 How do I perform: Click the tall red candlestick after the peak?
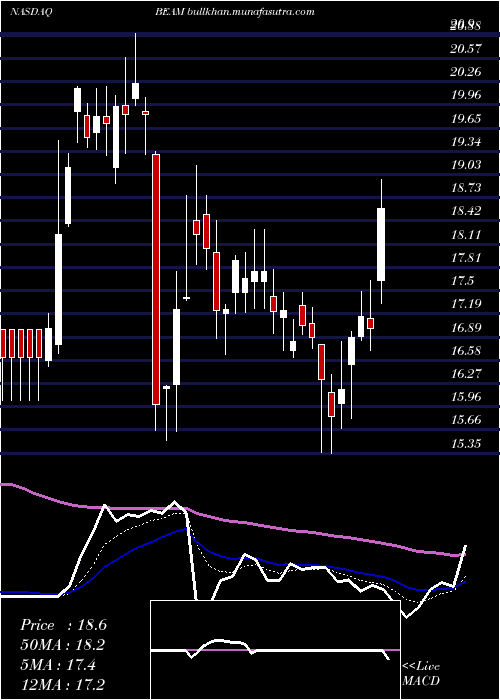[x=156, y=279]
